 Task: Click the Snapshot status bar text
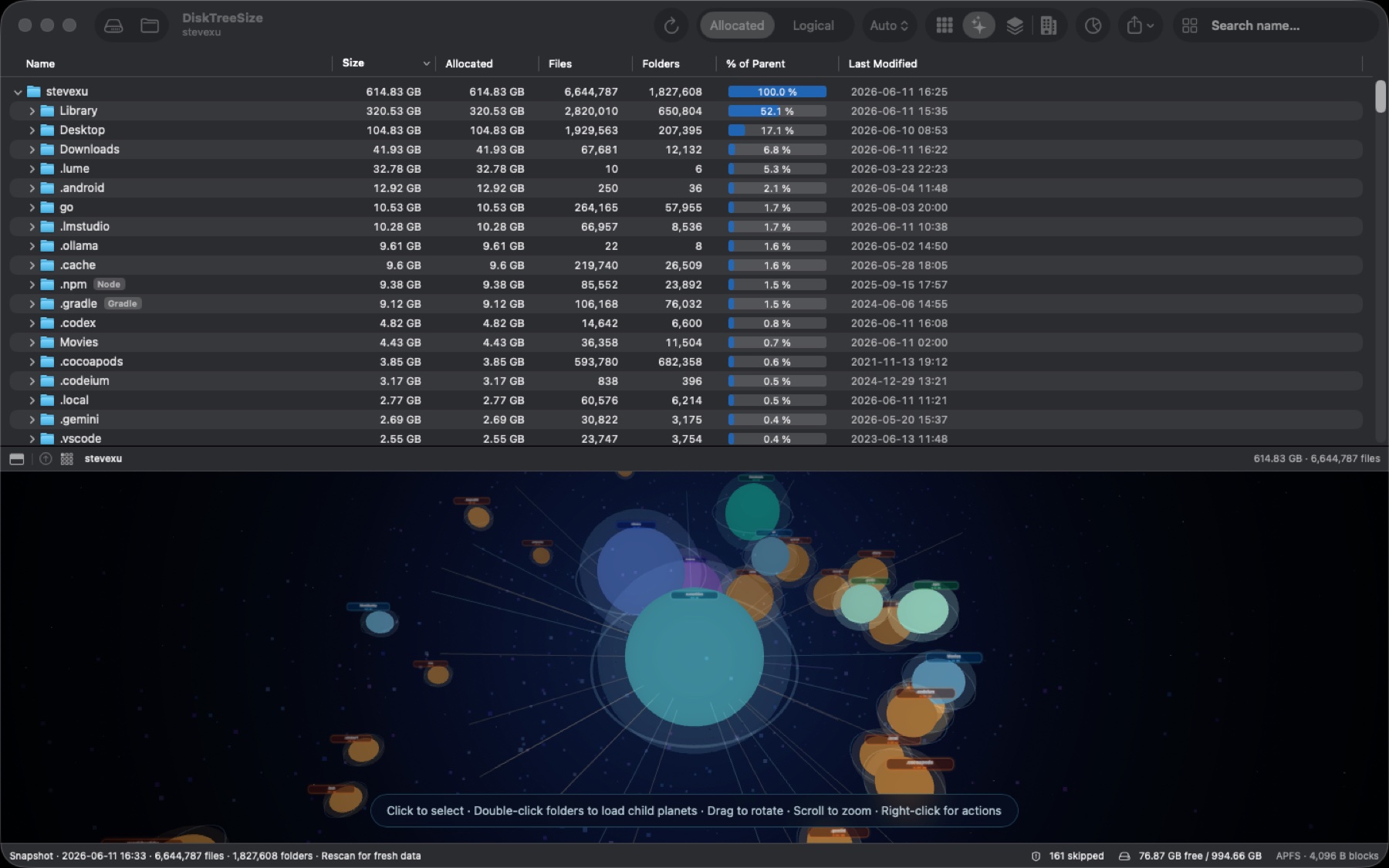(215, 856)
